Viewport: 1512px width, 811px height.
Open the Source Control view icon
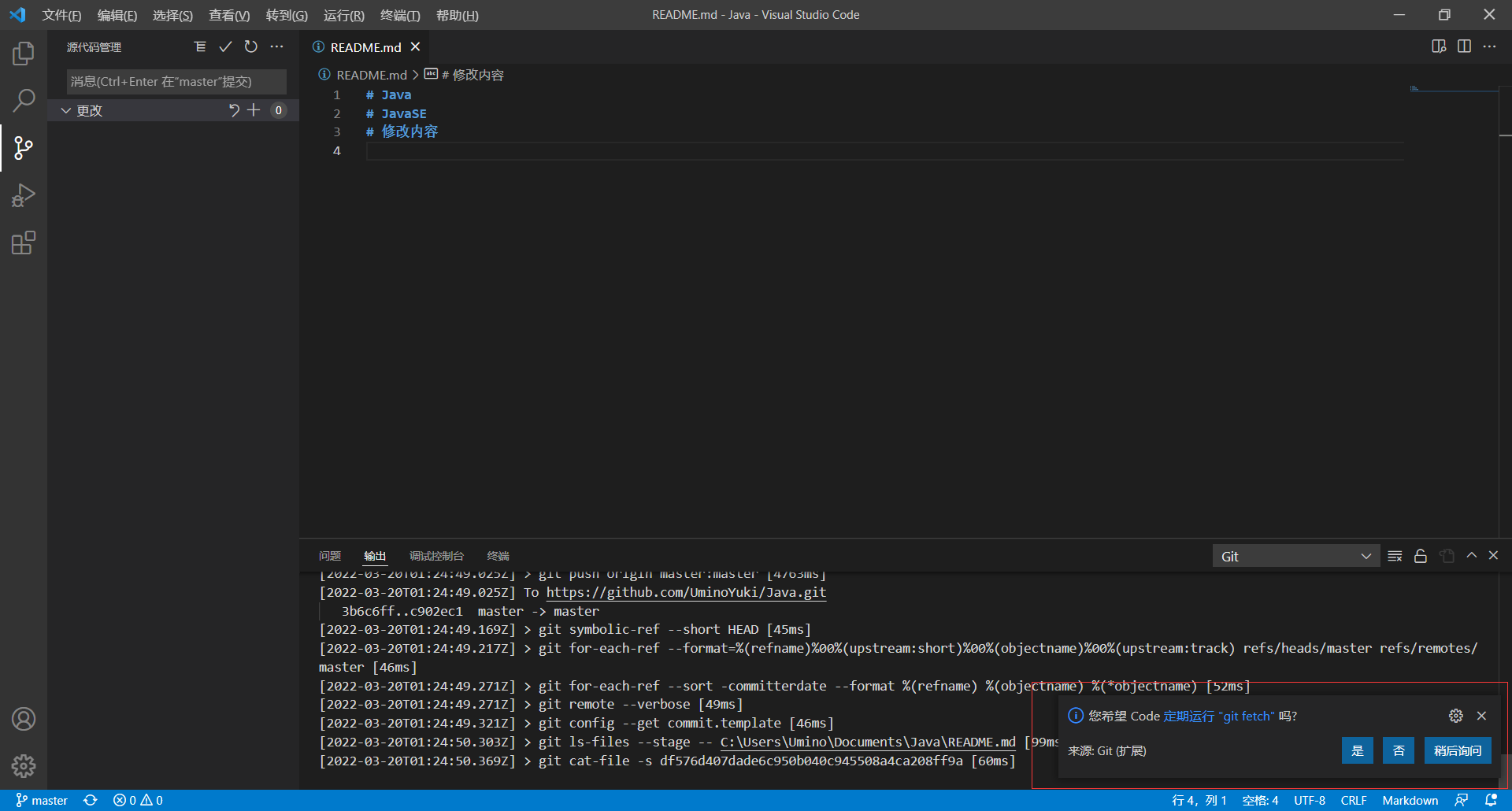(24, 148)
